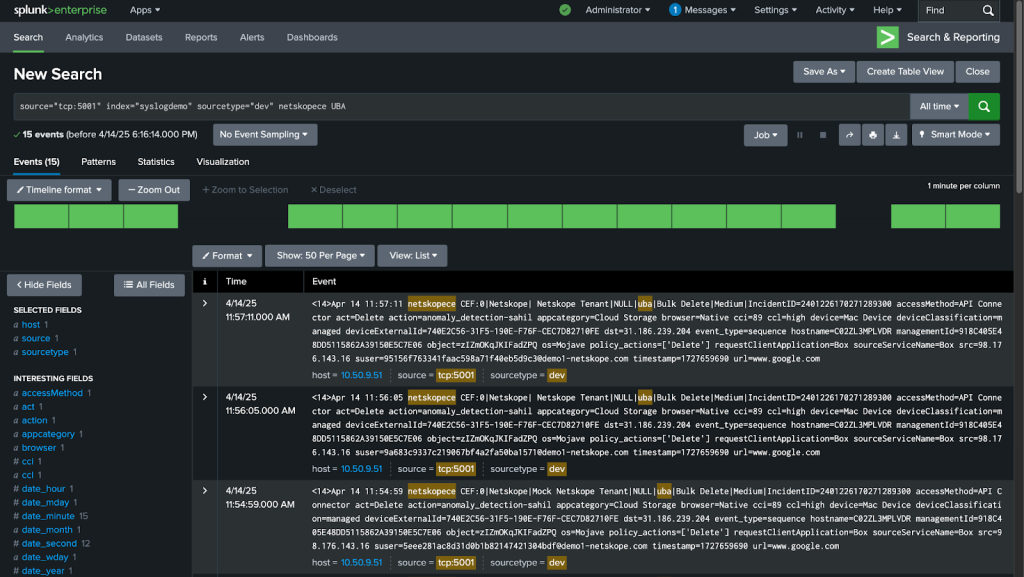Expand the 11:56:05 AM event row
The image size is (1024, 577).
(x=204, y=398)
